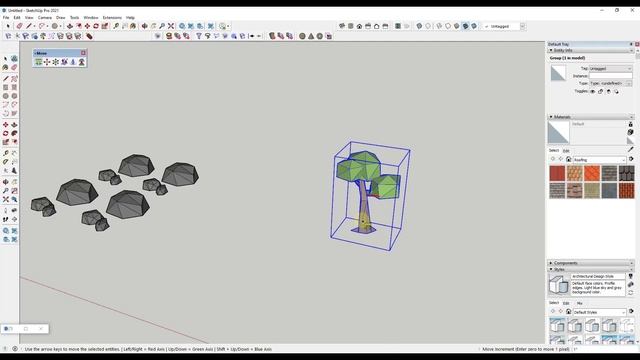Click the eyedropper Sample Paint icon in Materials
This screenshot has width=640, height=360.
pyautogui.click(x=631, y=149)
